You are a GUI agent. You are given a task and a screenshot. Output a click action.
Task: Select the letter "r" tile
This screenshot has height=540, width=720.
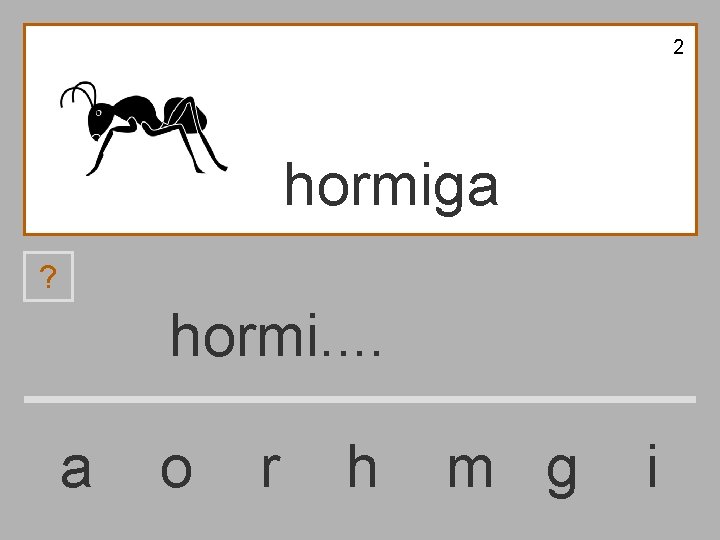pos(271,469)
